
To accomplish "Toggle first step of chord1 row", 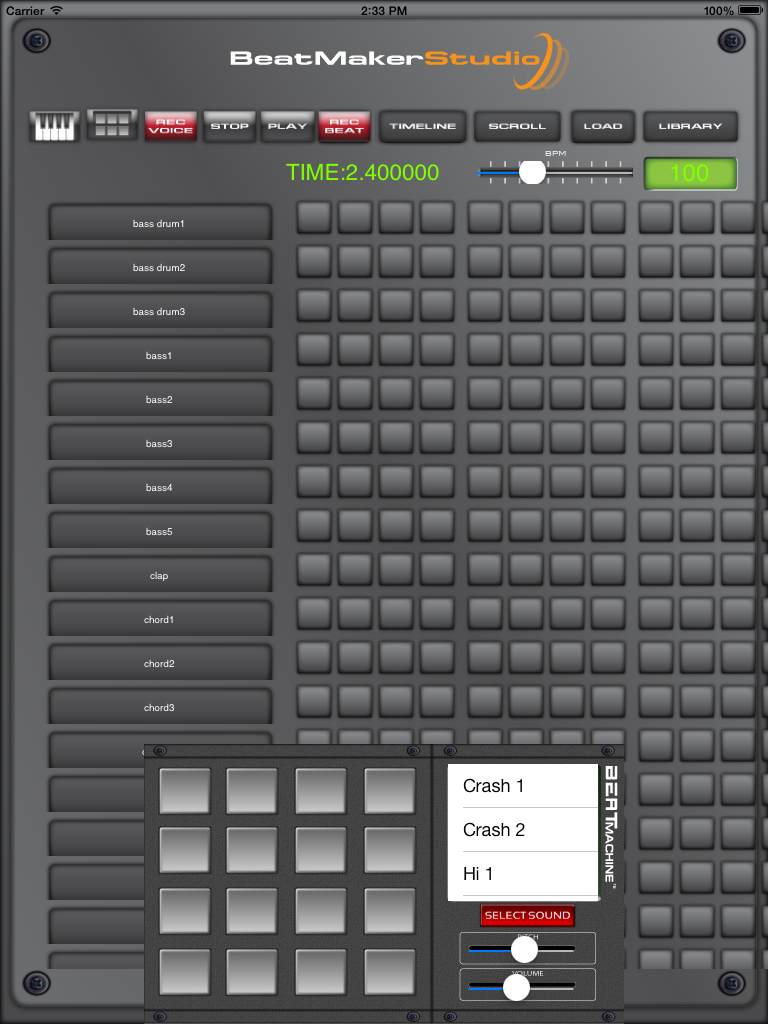I will [314, 613].
